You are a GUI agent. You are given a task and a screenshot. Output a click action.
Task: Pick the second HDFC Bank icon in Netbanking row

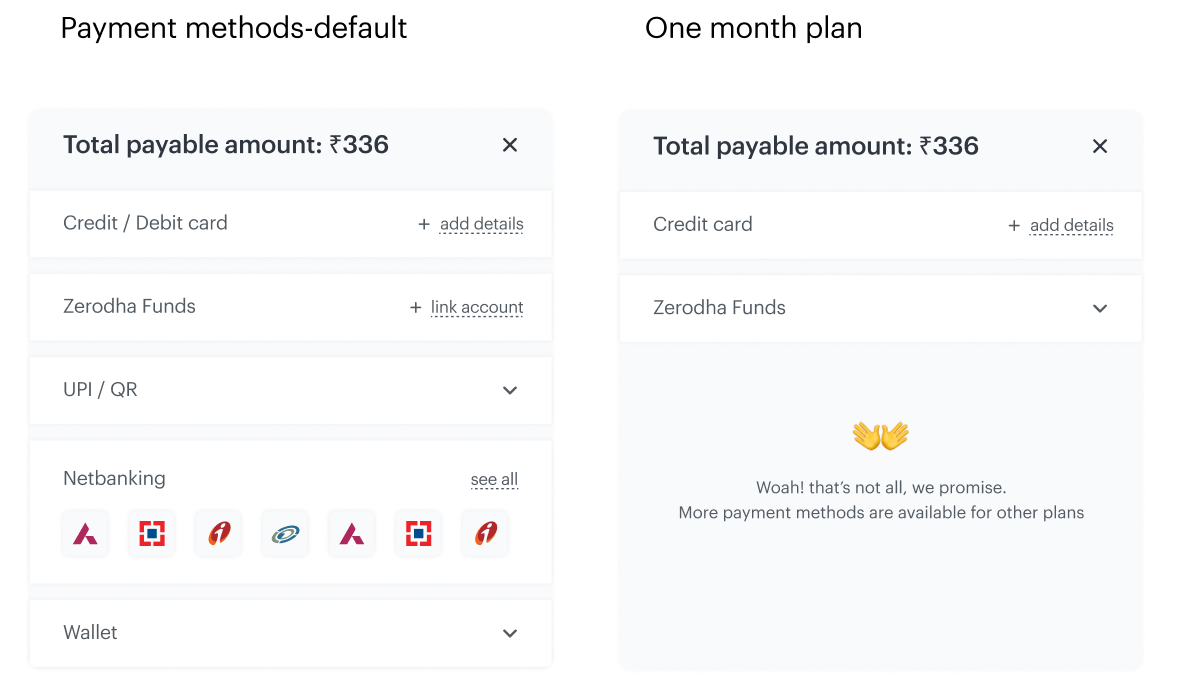point(418,534)
